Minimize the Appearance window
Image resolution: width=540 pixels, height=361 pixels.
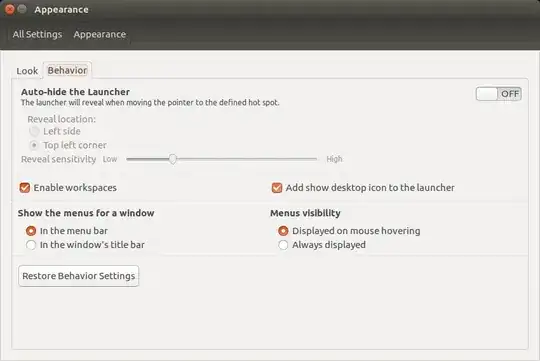coord(22,9)
